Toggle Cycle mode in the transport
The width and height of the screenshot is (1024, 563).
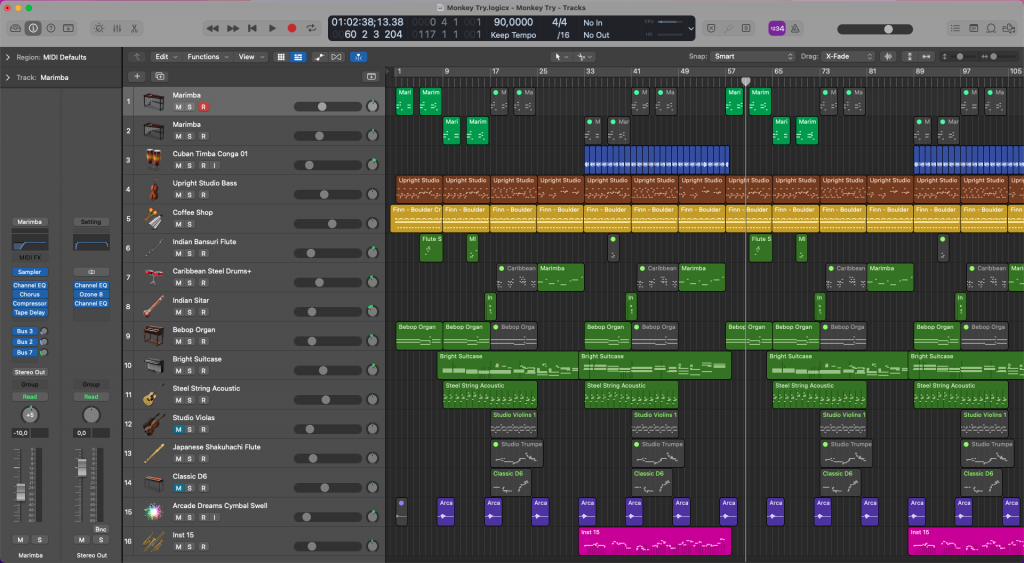(312, 28)
